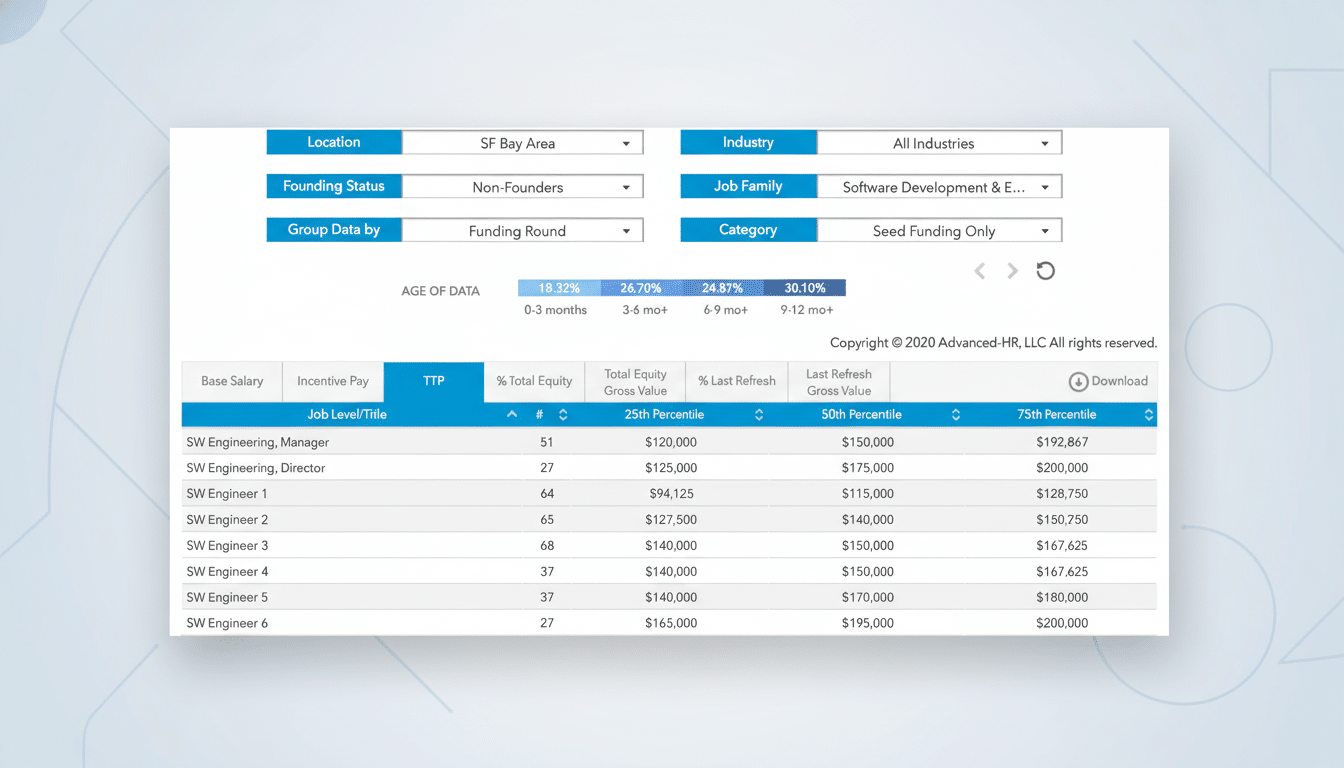Sort the 50th Percentile column
1344x768 pixels.
pyautogui.click(x=956, y=414)
